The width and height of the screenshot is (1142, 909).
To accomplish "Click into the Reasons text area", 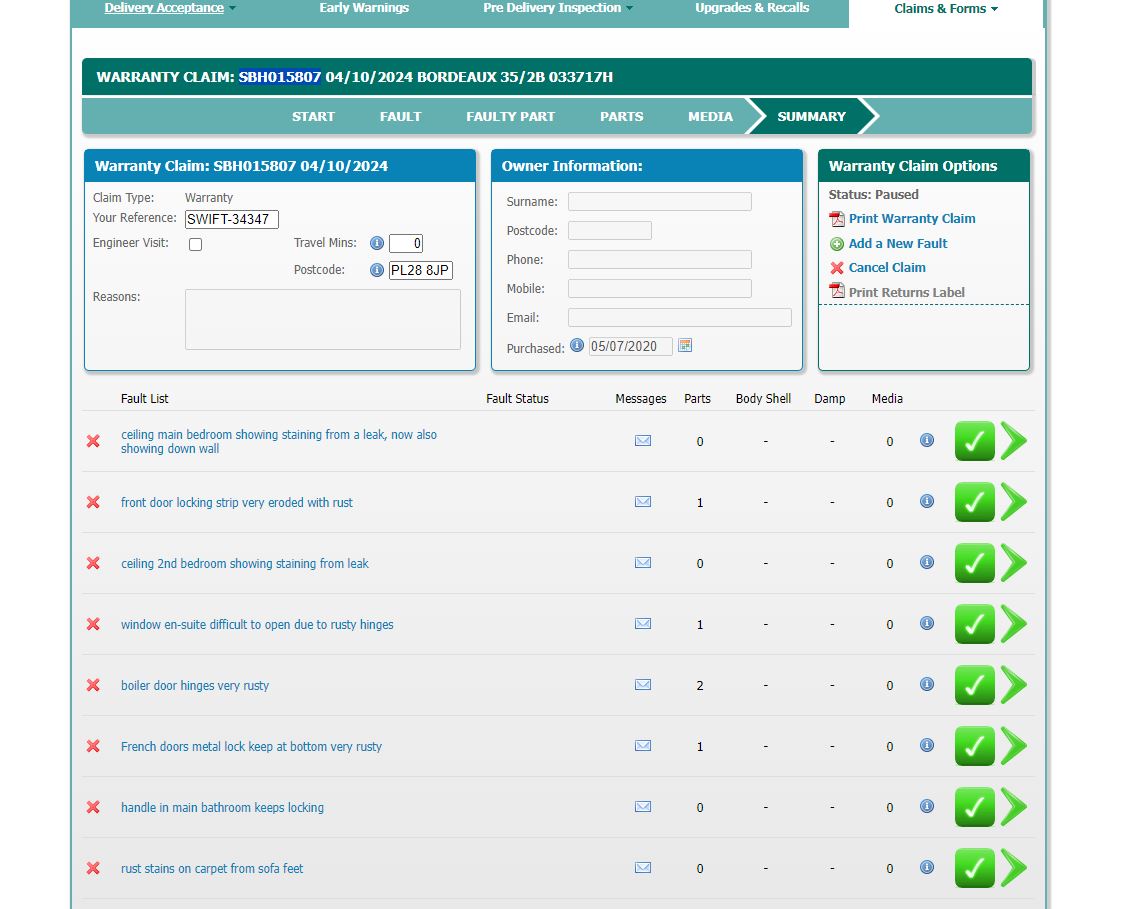I will 322,319.
